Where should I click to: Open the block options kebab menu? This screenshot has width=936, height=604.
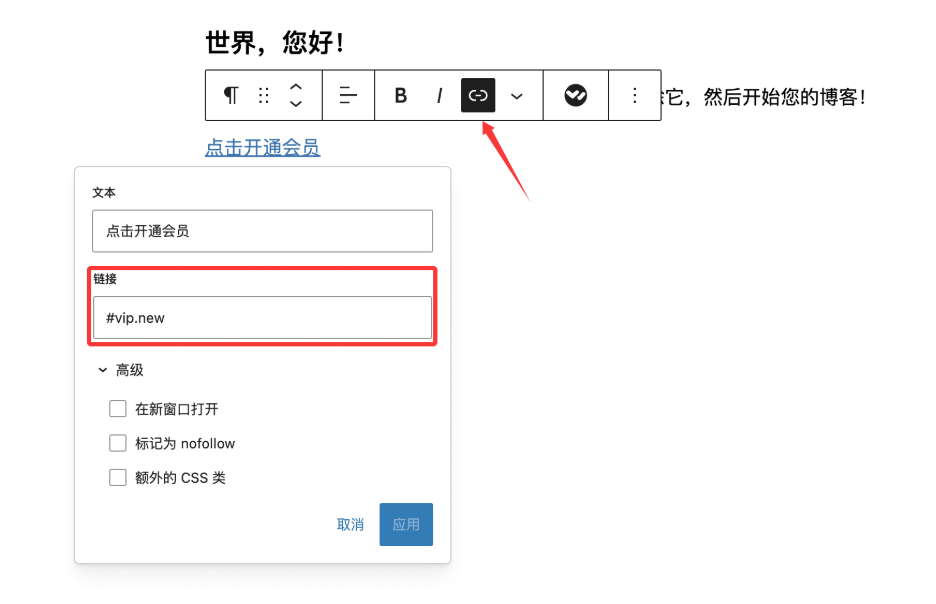[x=635, y=95]
